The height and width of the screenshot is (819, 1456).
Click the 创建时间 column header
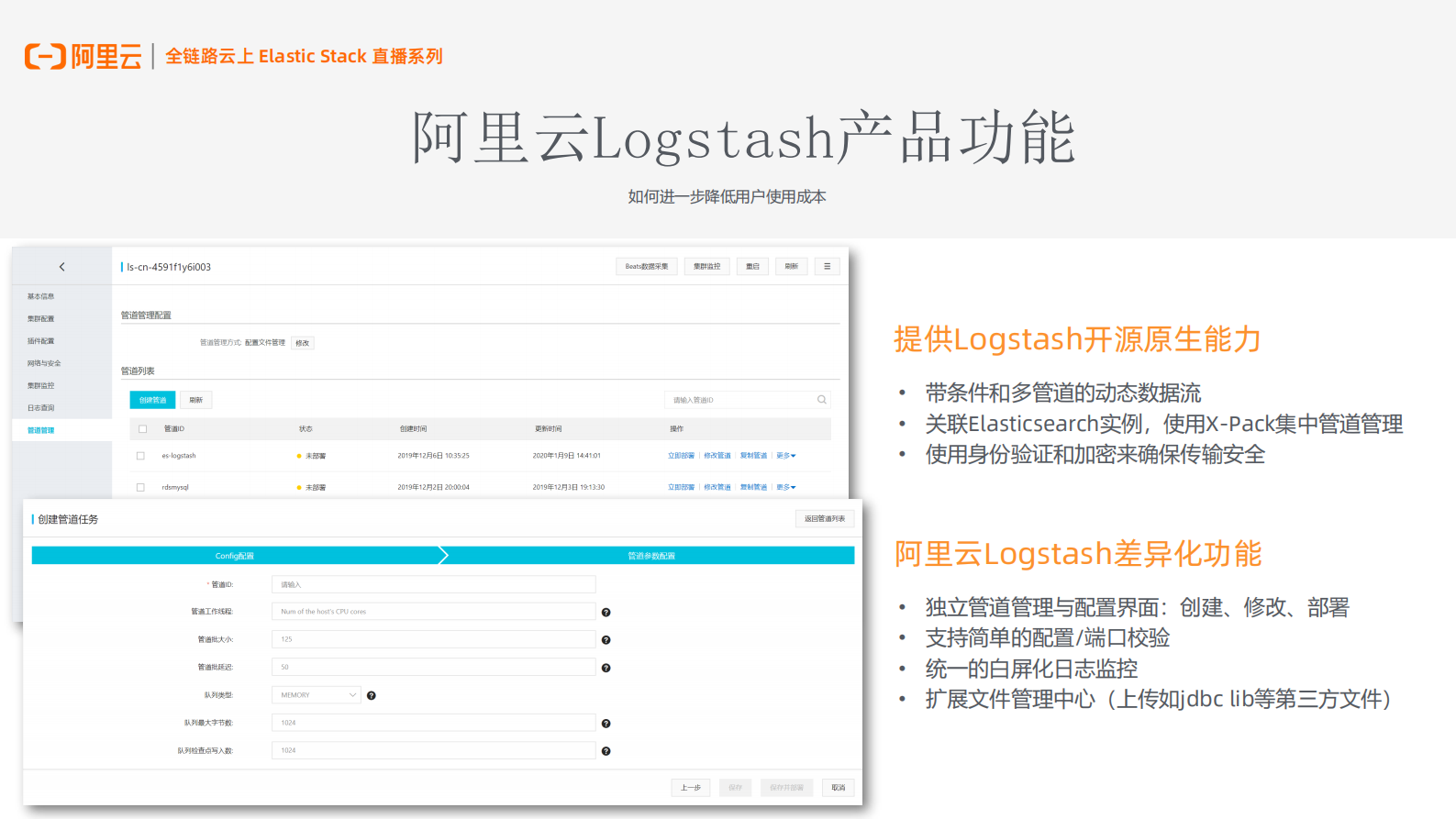point(413,429)
